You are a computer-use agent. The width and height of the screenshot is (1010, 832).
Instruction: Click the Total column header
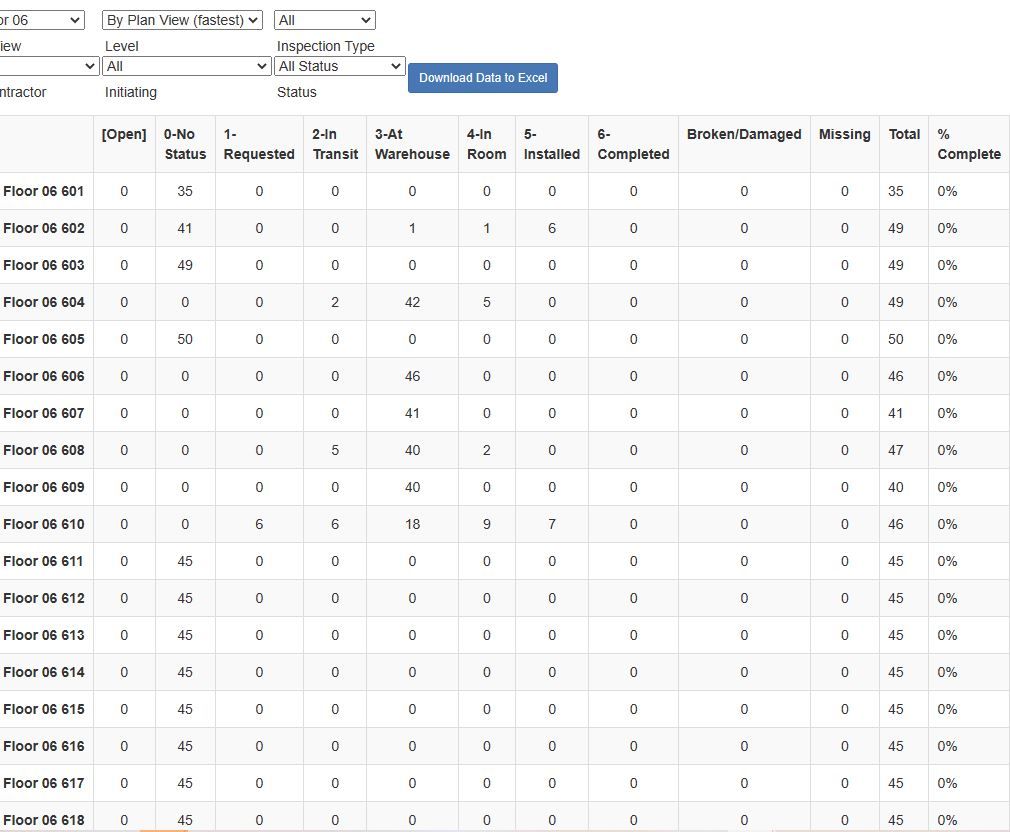click(904, 134)
